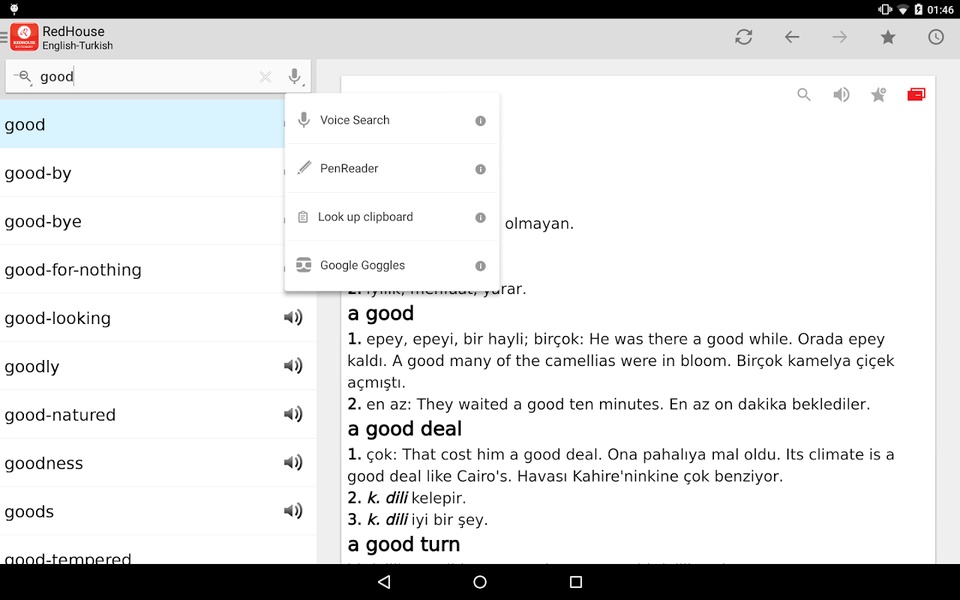Viewport: 960px width, 600px height.
Task: Play pronunciation for good-natured
Action: [293, 414]
